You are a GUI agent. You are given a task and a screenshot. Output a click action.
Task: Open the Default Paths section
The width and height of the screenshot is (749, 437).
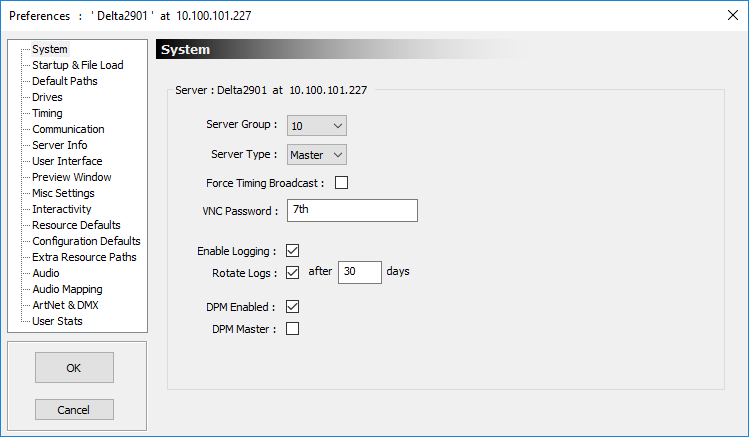pos(65,81)
